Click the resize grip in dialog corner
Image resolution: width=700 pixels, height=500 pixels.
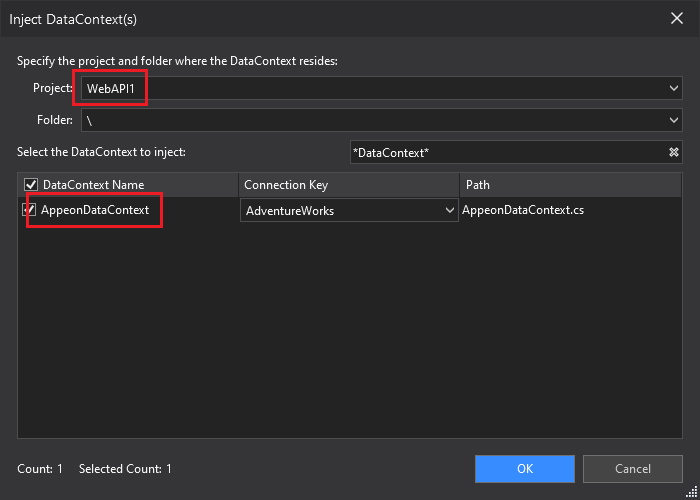pos(692,492)
